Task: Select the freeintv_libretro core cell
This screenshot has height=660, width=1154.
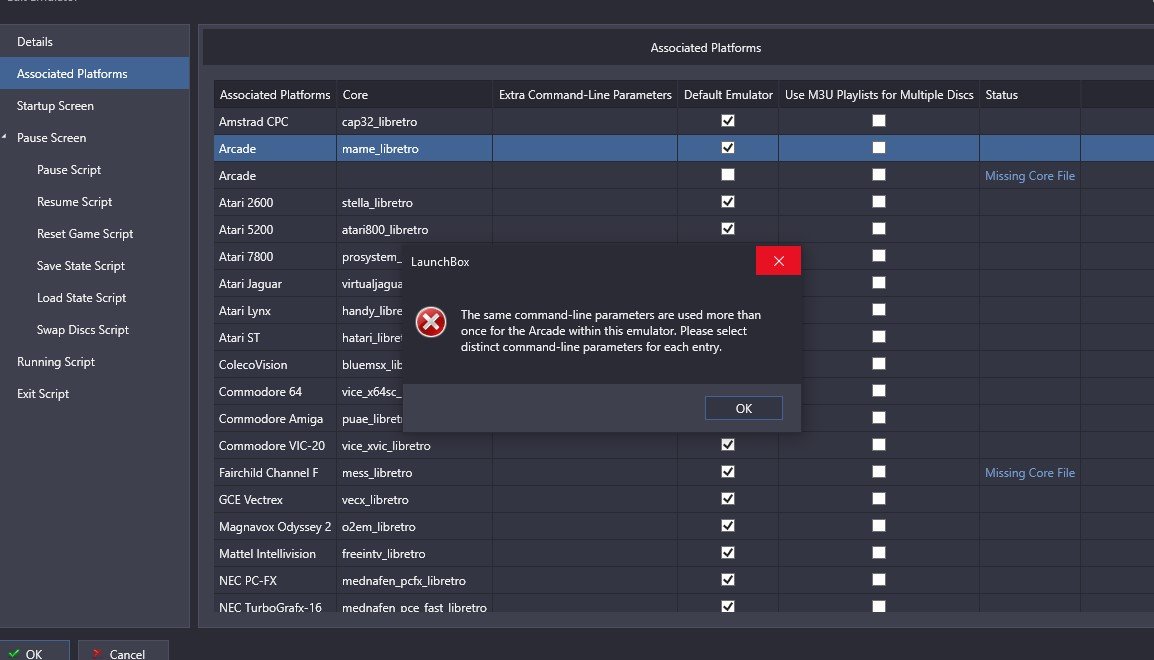Action: pyautogui.click(x=414, y=553)
